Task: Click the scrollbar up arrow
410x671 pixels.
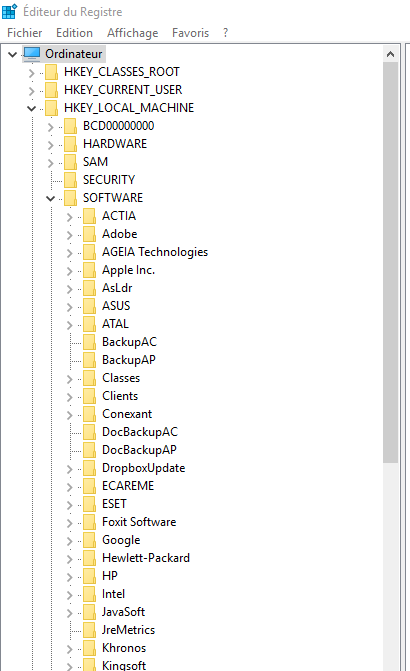Action: [x=390, y=54]
